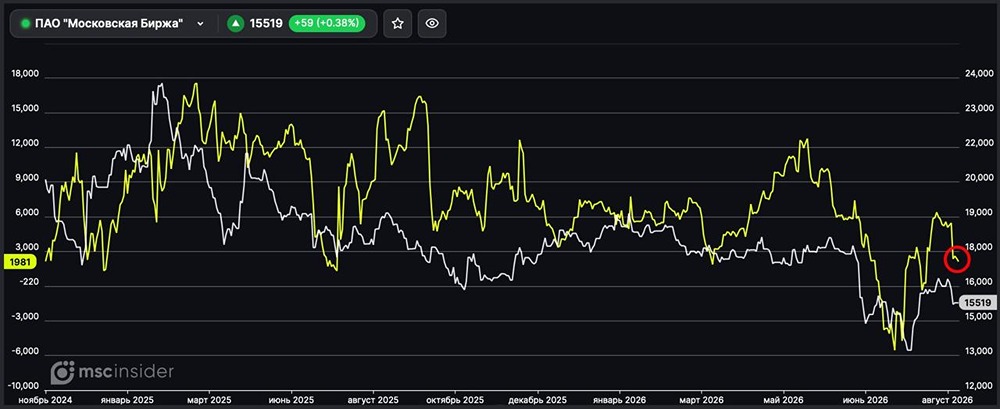Screen dimensions: 1000x409
Task: Click the green up-triangle price icon
Action: coord(236,24)
